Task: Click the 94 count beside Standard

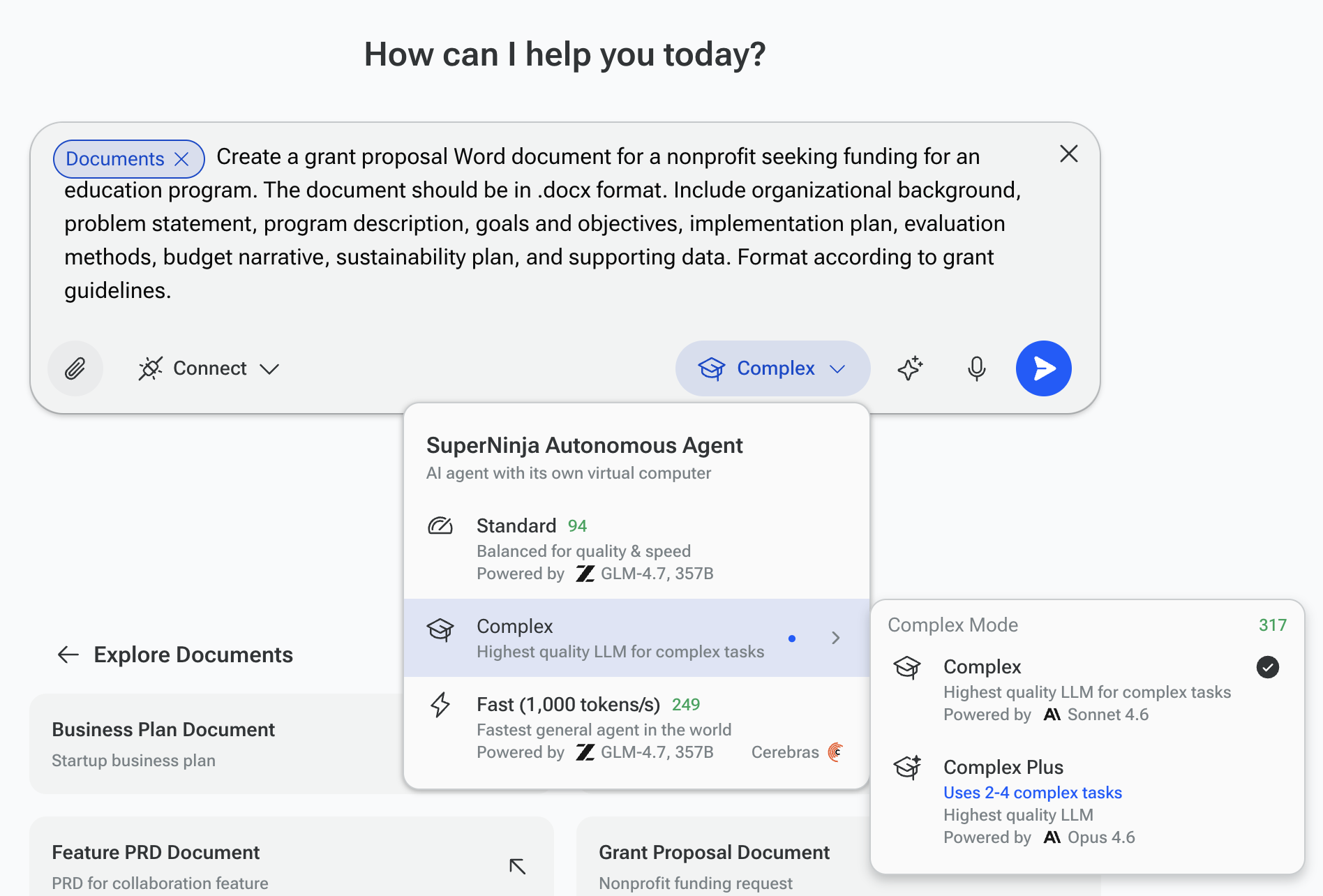Action: click(577, 526)
